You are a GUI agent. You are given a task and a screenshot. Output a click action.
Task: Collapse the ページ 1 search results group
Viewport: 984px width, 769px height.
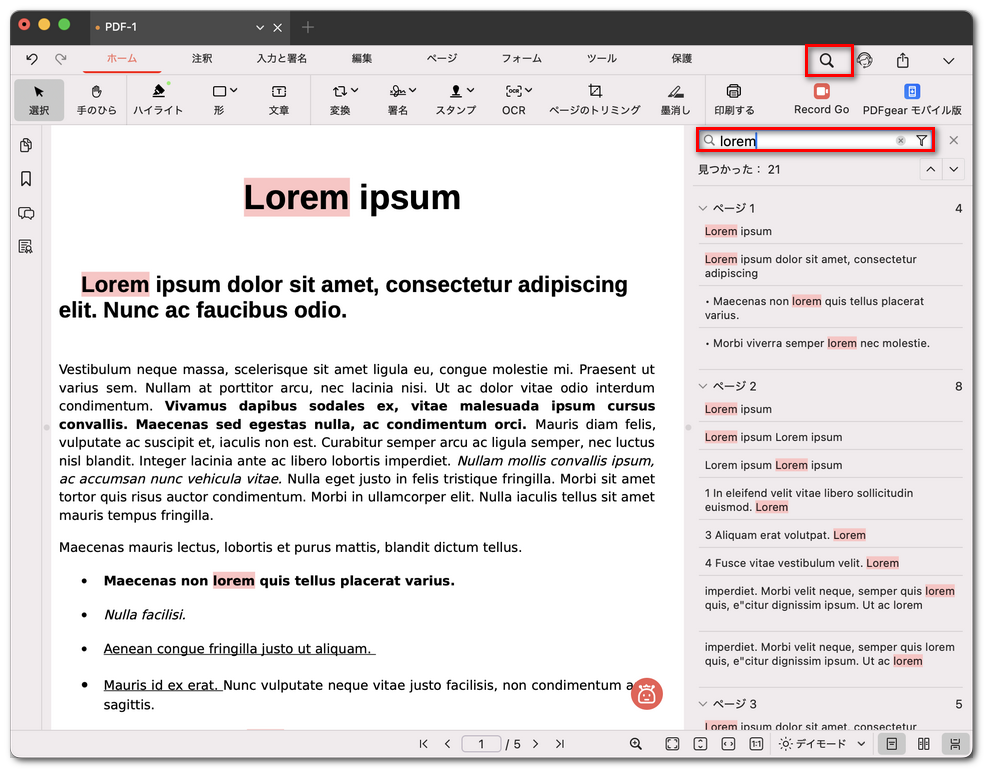703,208
